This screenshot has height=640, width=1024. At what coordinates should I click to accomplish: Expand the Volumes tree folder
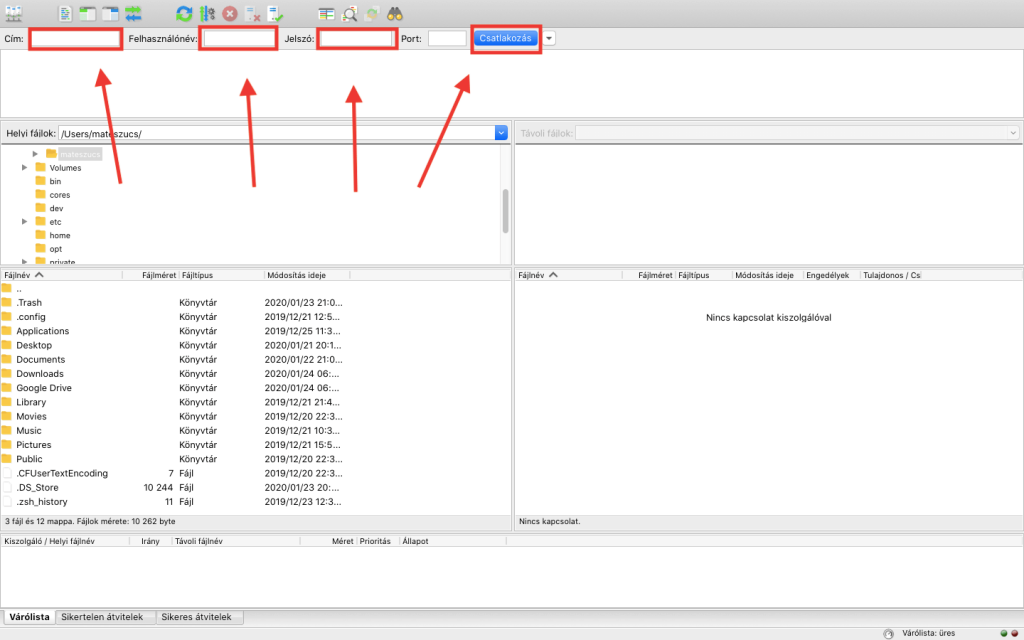[25, 168]
